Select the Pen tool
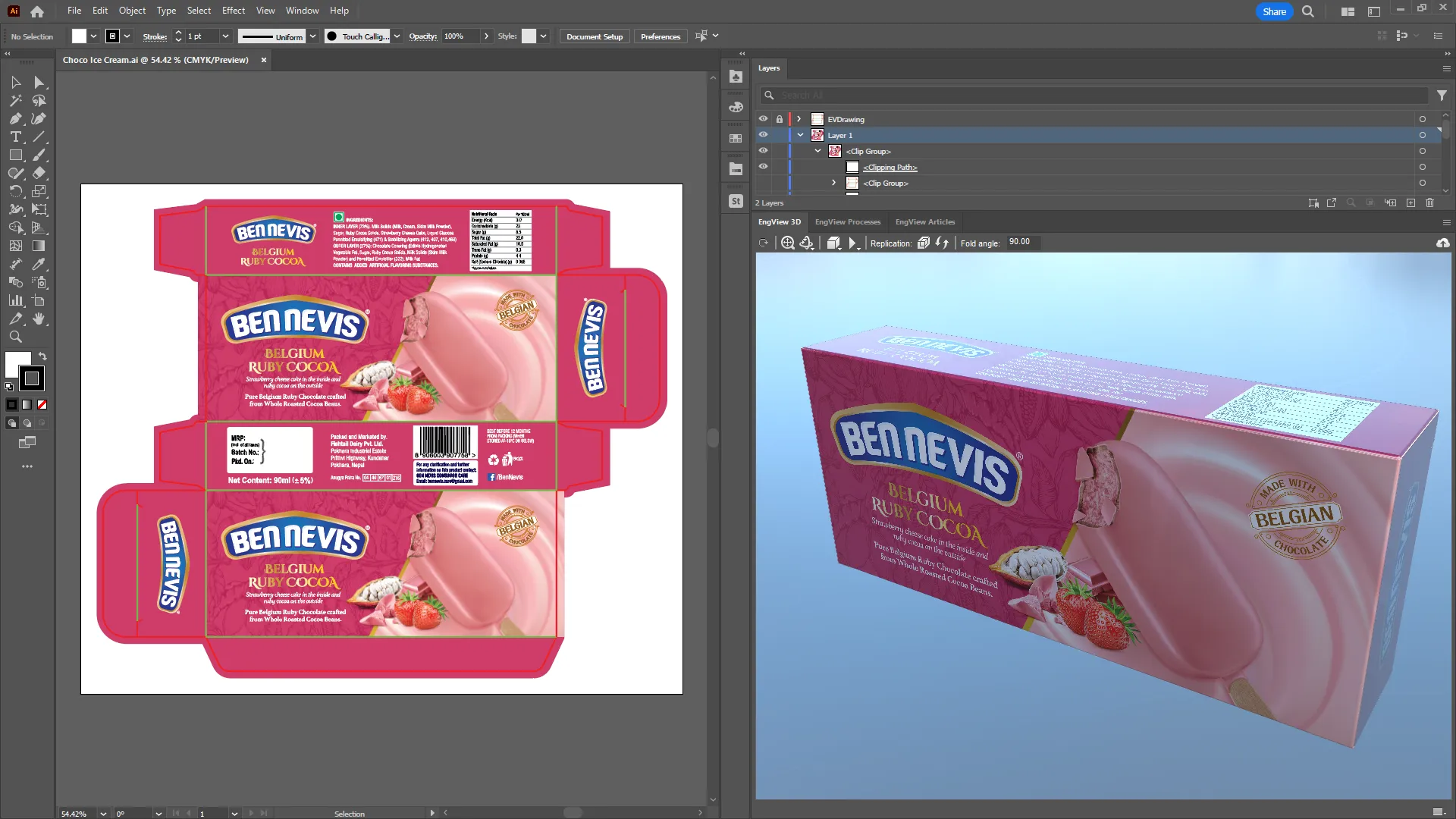The height and width of the screenshot is (819, 1456). 15,118
